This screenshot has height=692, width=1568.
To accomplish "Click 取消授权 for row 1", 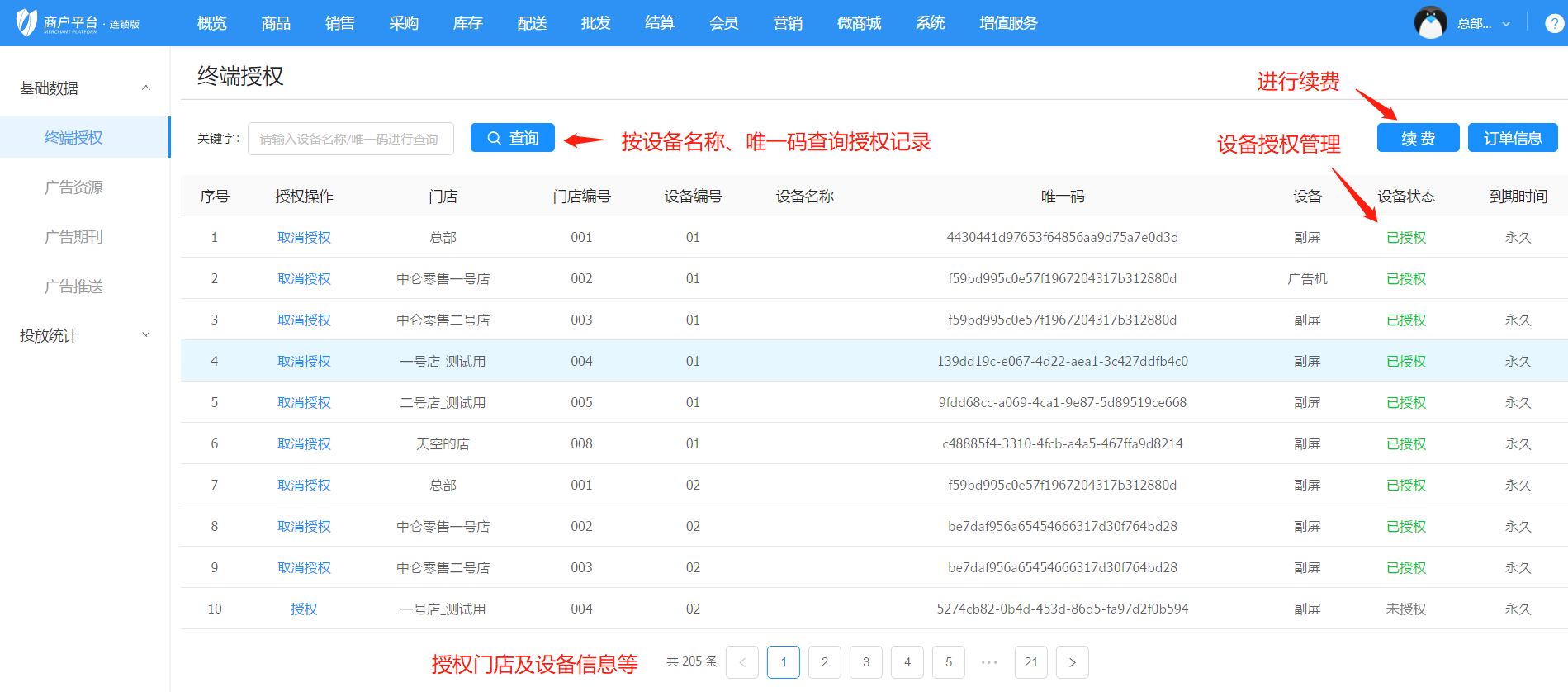I will [x=304, y=238].
